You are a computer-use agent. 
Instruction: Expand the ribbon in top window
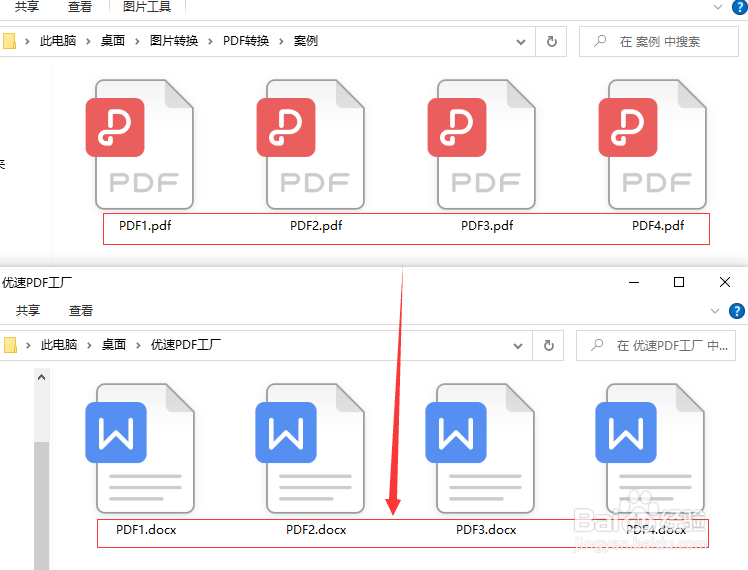[717, 7]
